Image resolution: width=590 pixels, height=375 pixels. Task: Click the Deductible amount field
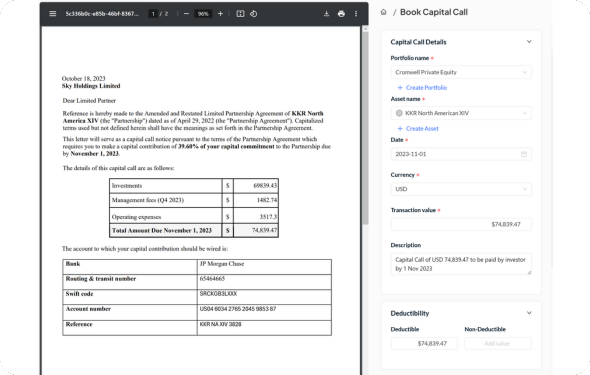(424, 343)
